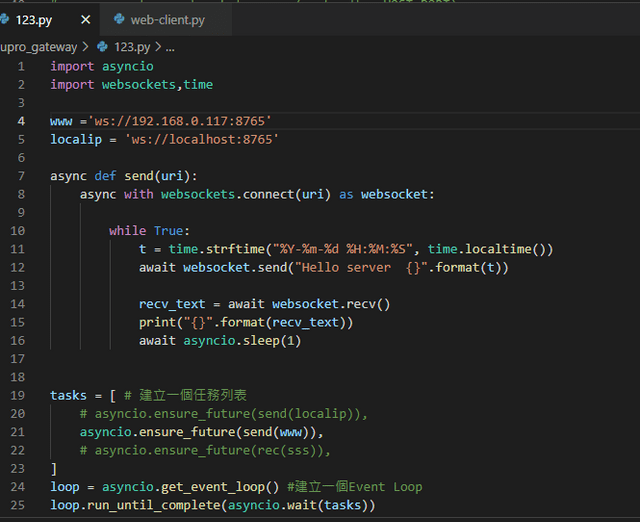The image size is (640, 522).
Task: Click 'websocket.recv()' on line 14
Action: [x=331, y=304]
